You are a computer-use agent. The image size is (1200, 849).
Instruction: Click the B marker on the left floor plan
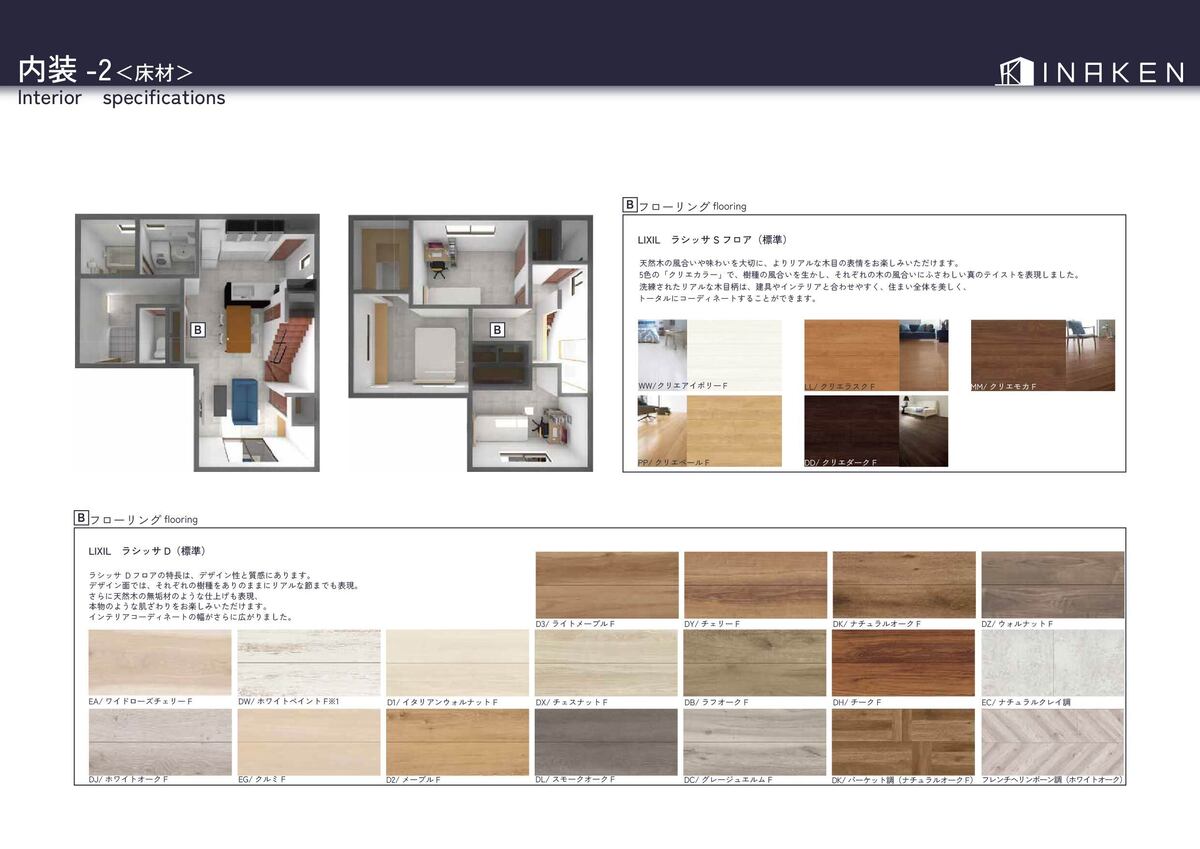coord(198,328)
